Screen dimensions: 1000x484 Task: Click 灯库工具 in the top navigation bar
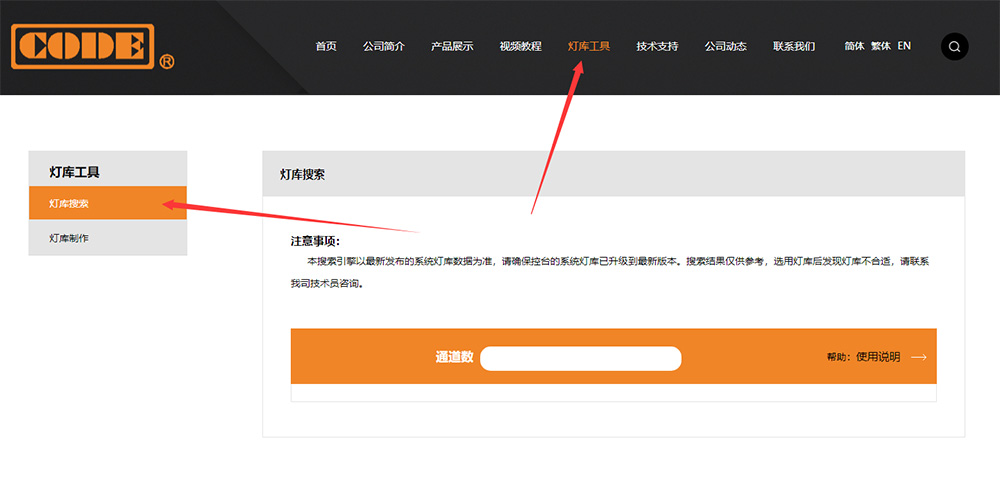589,47
